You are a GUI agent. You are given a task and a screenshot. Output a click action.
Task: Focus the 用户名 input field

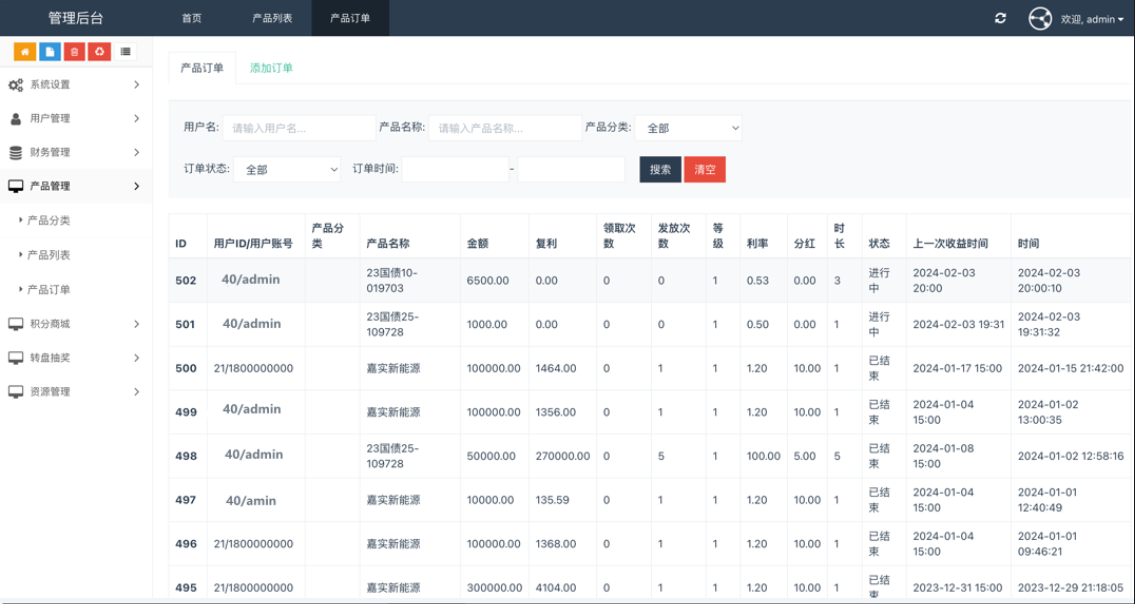[x=299, y=128]
